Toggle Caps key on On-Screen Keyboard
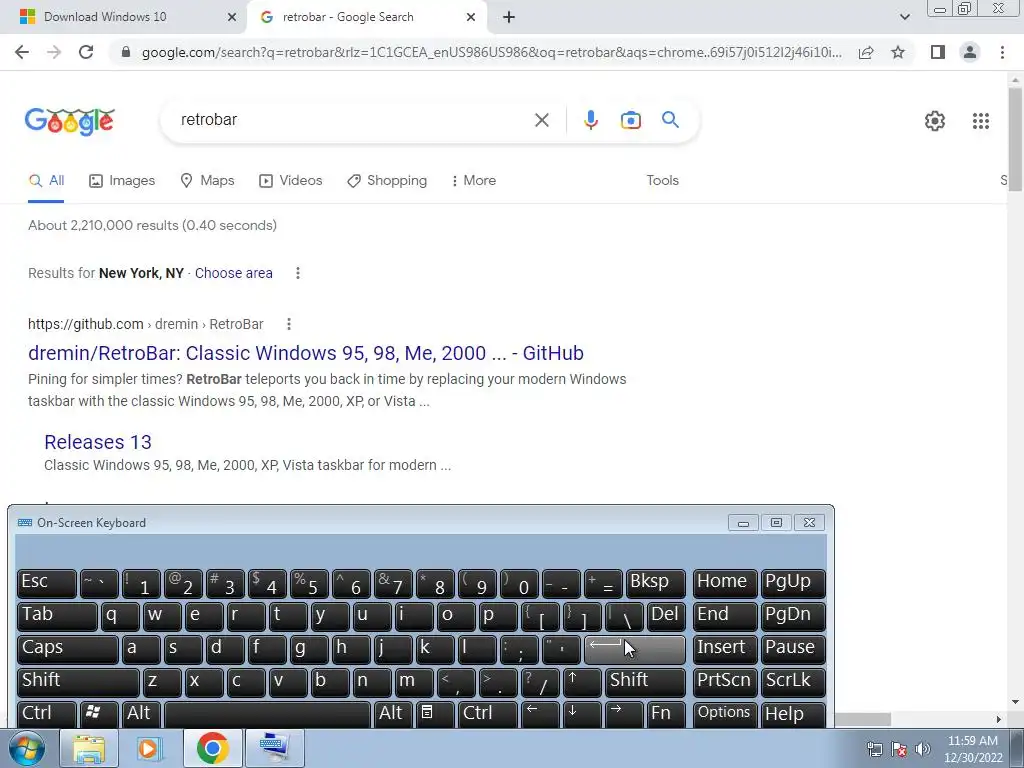The width and height of the screenshot is (1024, 768). [67, 648]
